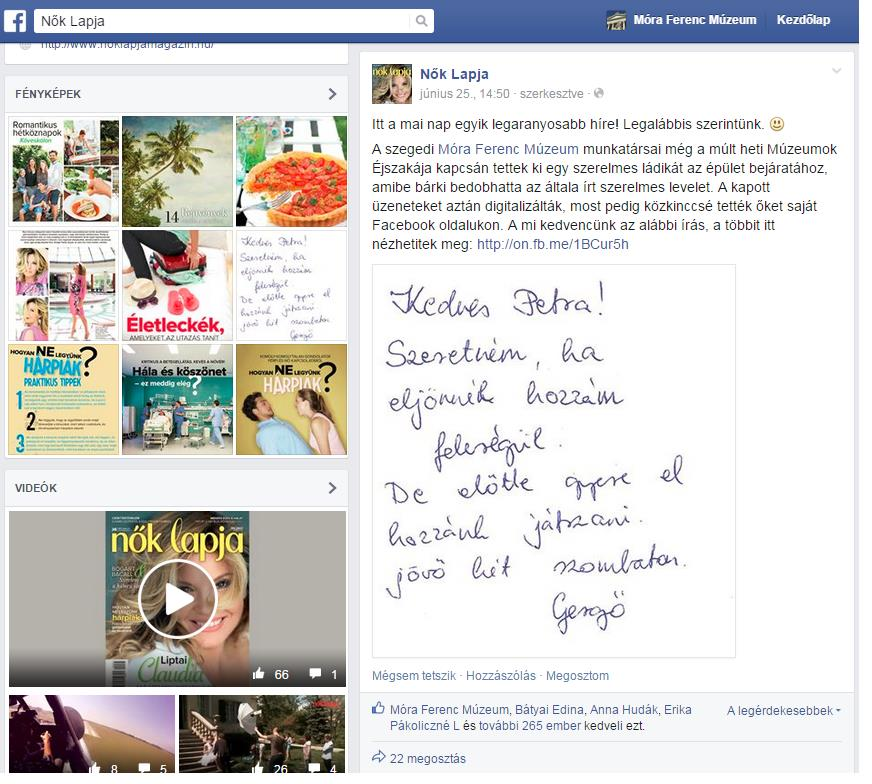Open the small handwritten letter thumbnail
Image resolution: width=872 pixels, height=784 pixels.
(291, 285)
